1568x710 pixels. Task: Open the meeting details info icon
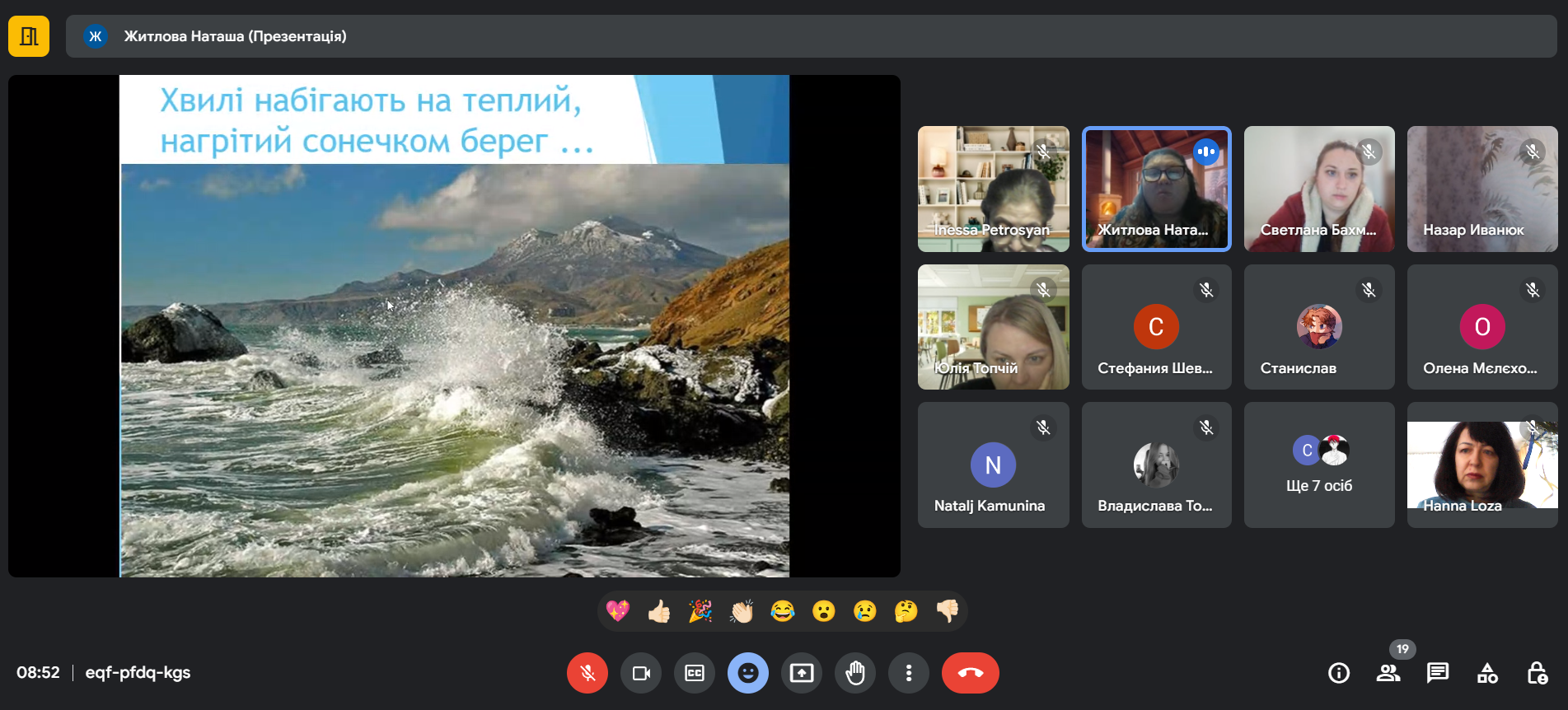[x=1339, y=673]
